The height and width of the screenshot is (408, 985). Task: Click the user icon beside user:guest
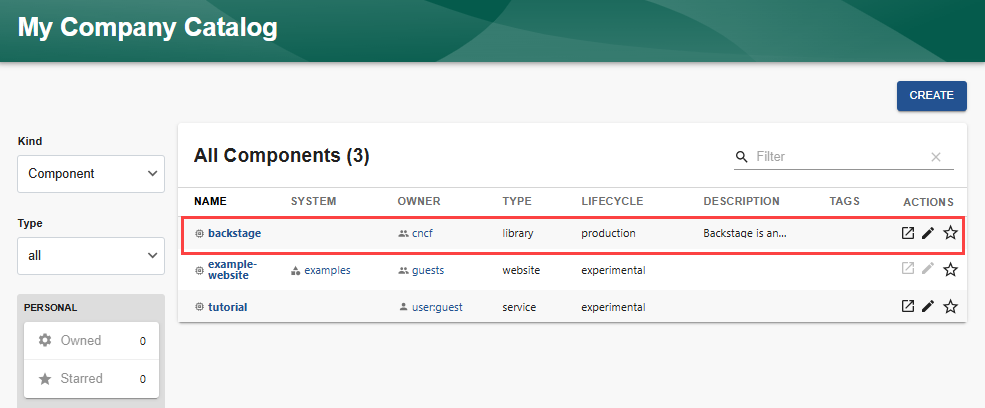(x=403, y=307)
